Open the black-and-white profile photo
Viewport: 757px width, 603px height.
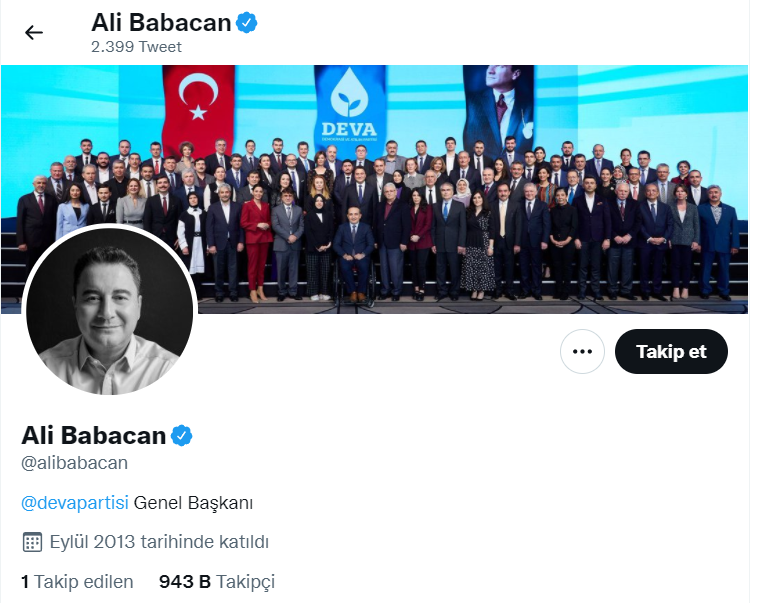[x=110, y=311]
